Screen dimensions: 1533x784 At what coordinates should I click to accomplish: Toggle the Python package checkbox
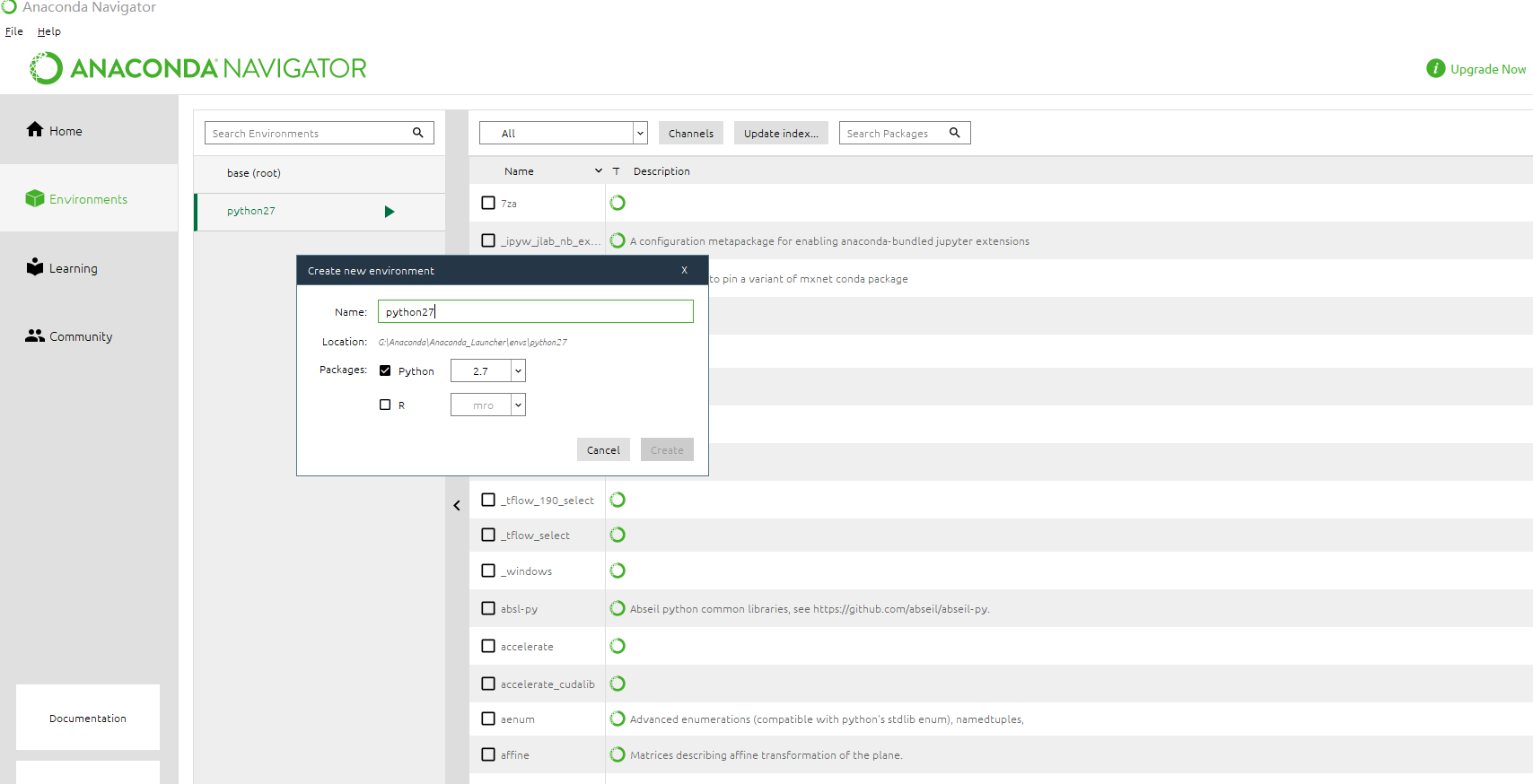(x=385, y=370)
